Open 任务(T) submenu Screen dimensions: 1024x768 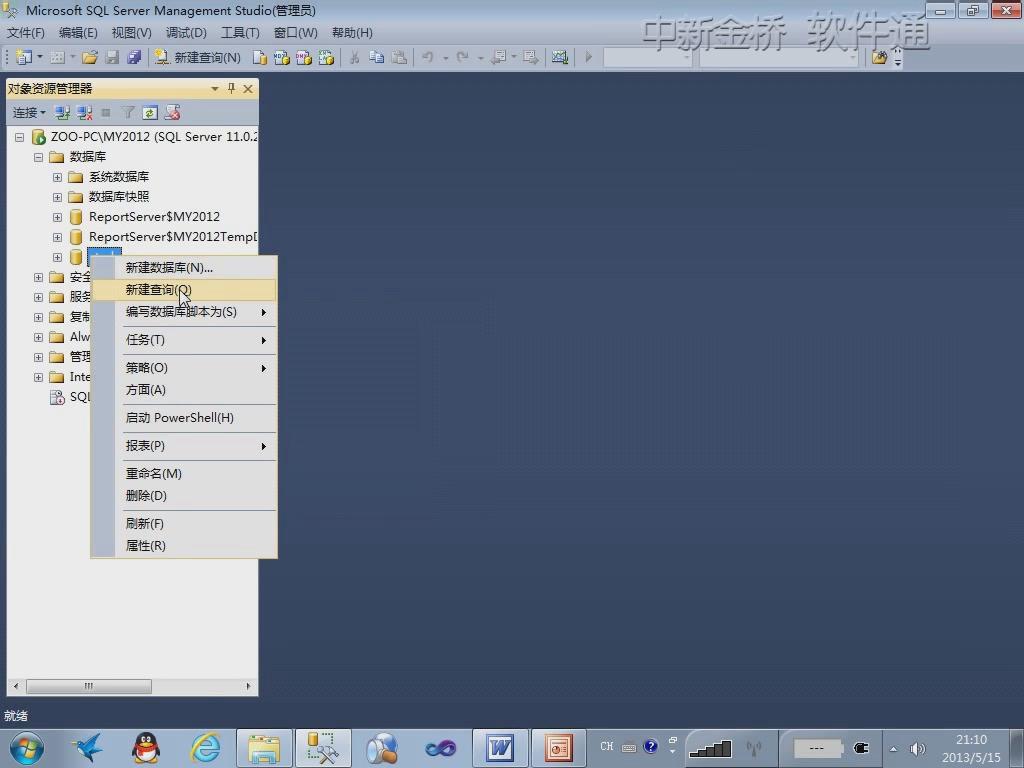pyautogui.click(x=184, y=340)
